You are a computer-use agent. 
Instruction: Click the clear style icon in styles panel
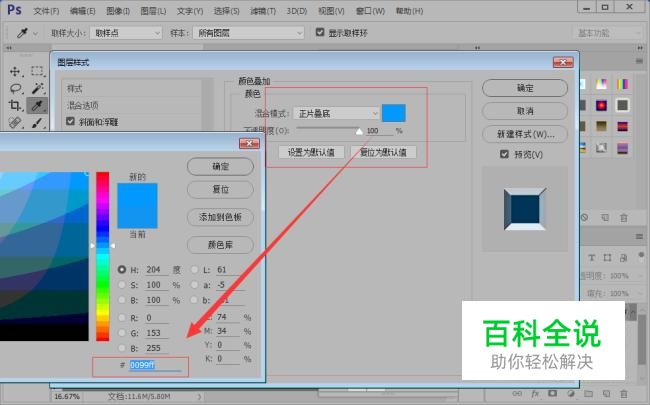click(x=585, y=217)
